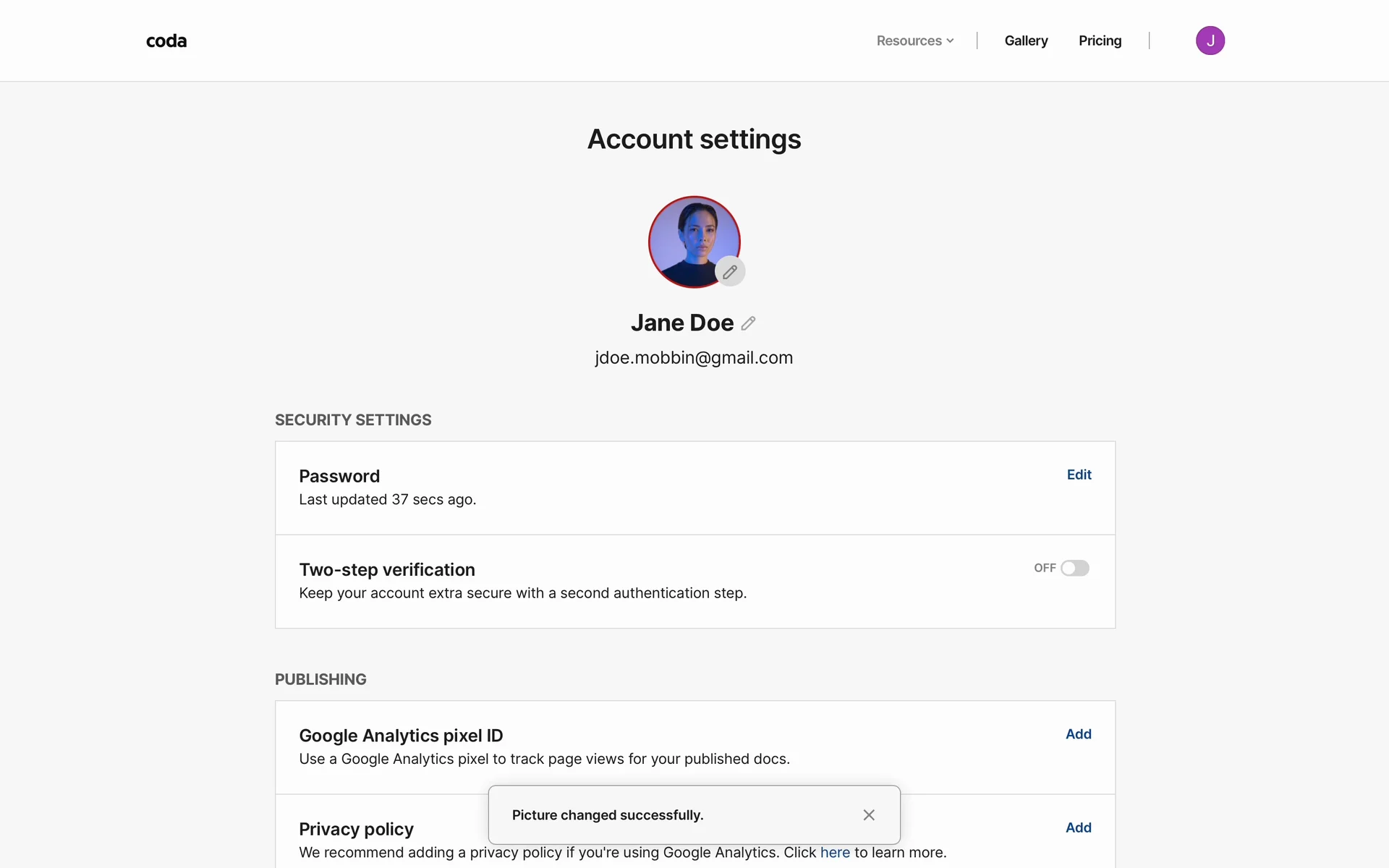
Task: Click the Password row heading
Action: [x=339, y=477]
